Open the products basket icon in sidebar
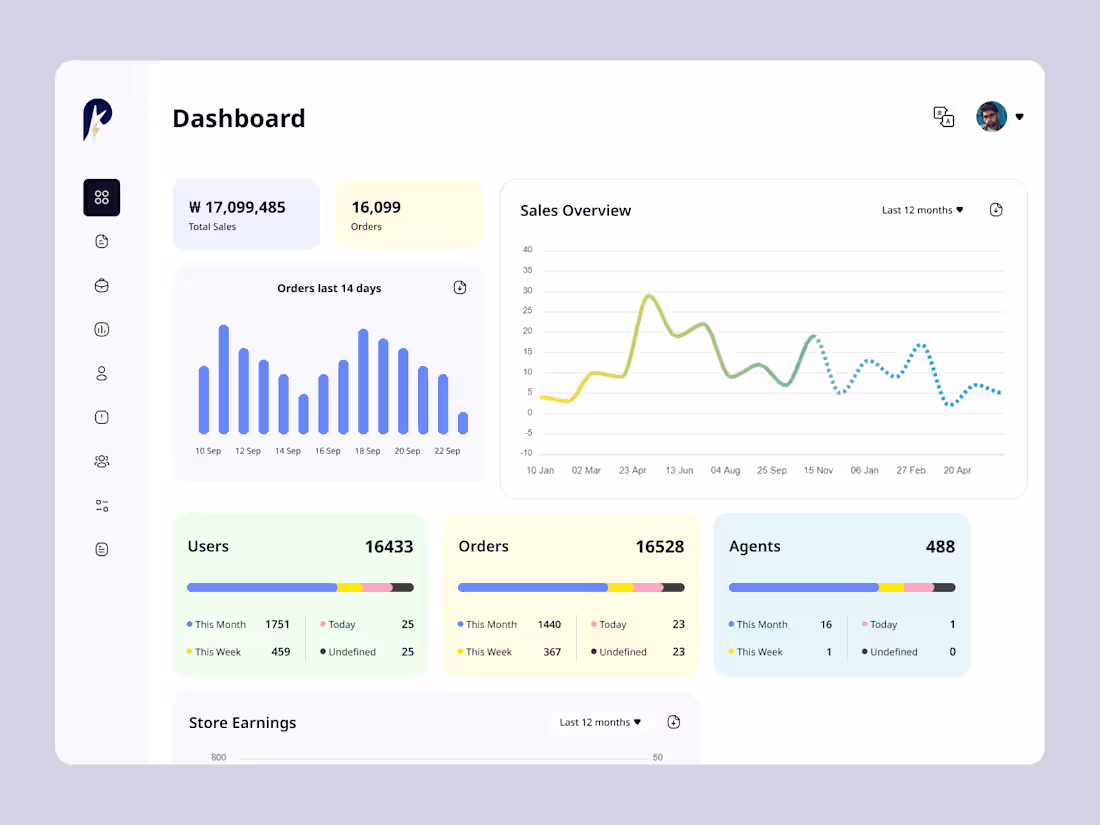Image resolution: width=1100 pixels, height=825 pixels. pyautogui.click(x=101, y=285)
